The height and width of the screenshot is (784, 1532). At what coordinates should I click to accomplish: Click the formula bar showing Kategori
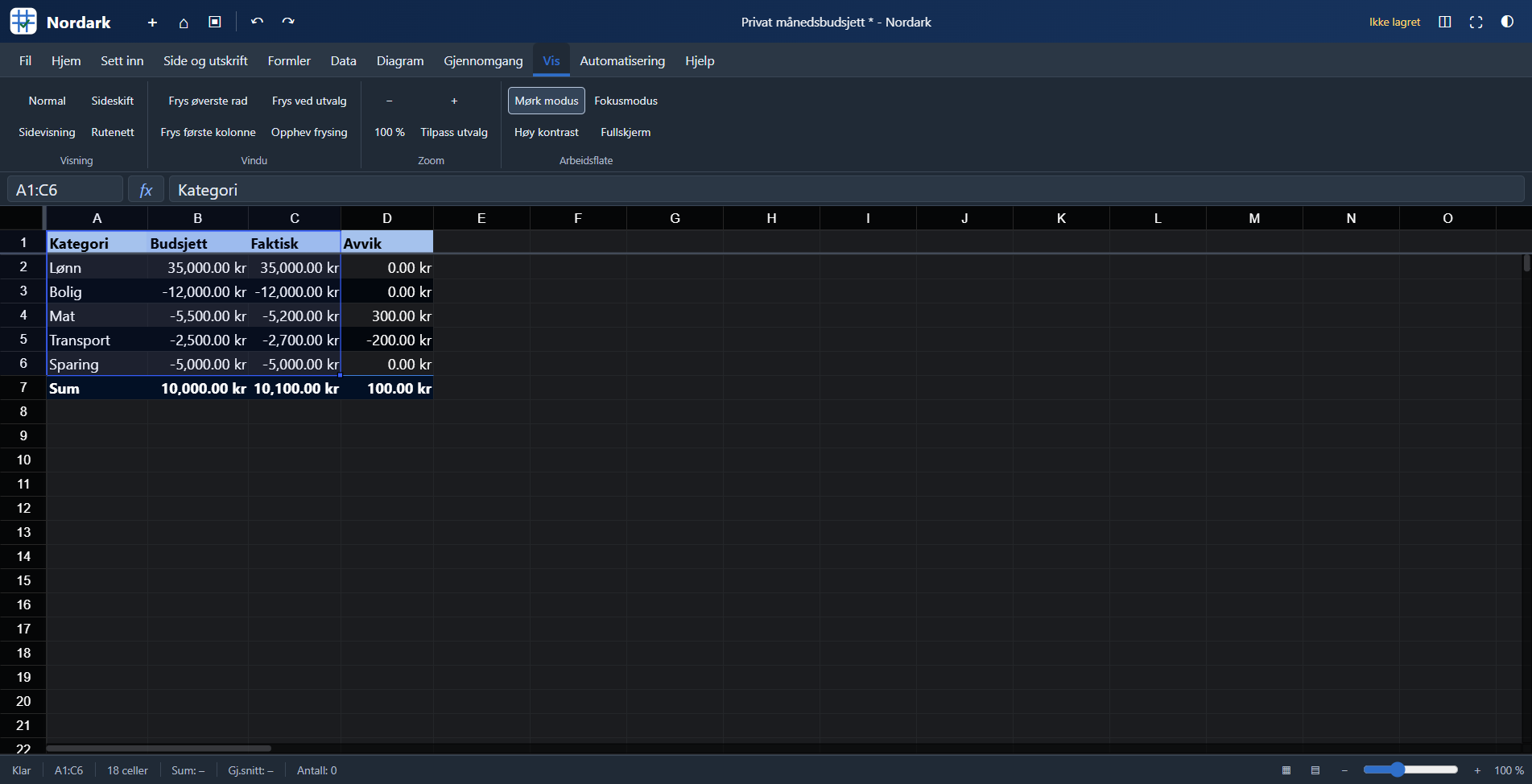click(846, 190)
